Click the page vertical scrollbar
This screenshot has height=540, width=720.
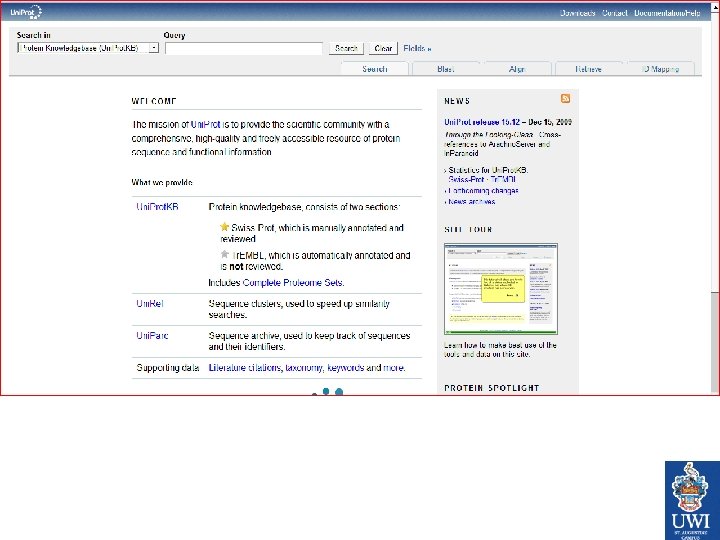tap(715, 197)
